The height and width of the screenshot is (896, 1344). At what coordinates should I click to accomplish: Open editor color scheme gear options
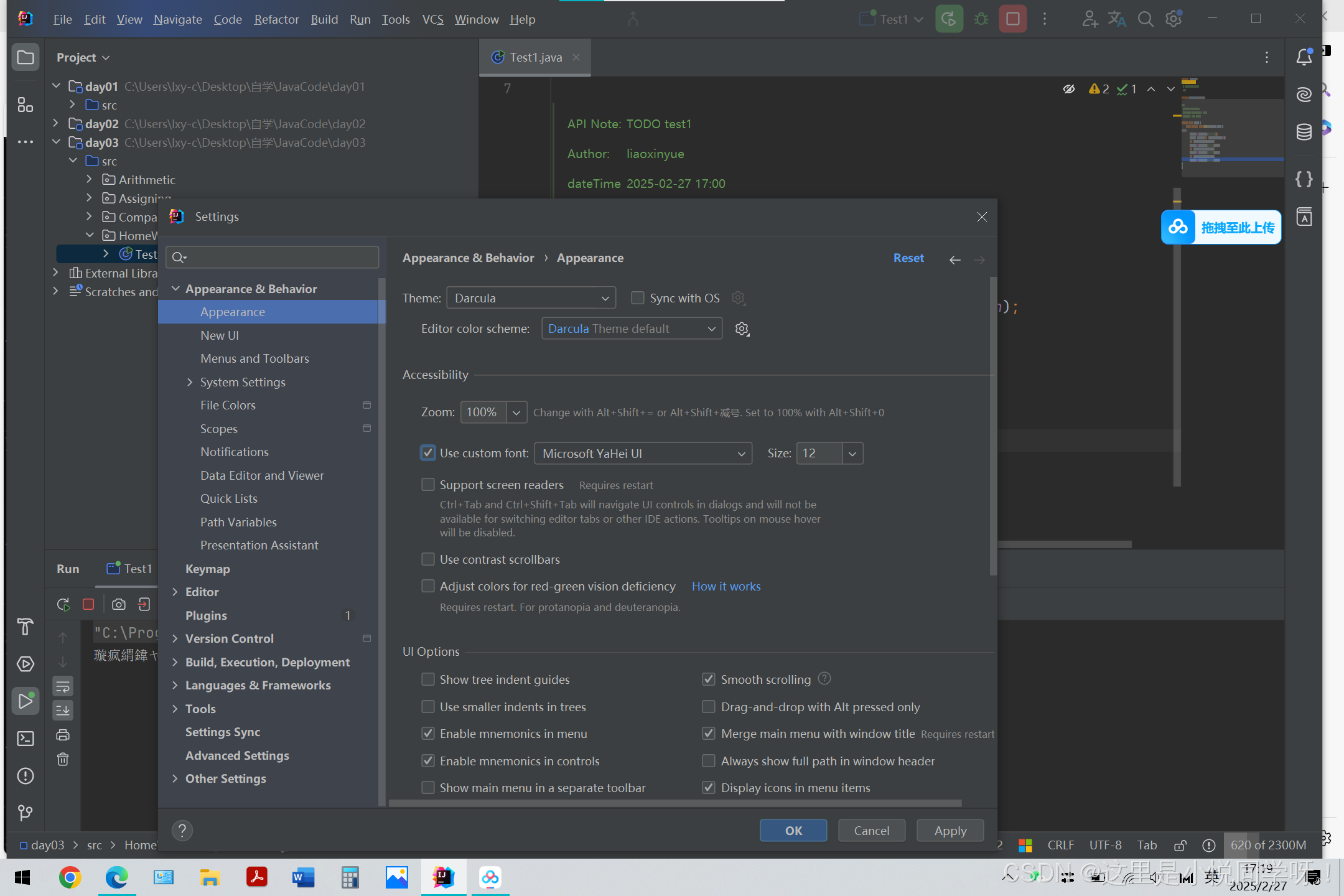(x=742, y=329)
